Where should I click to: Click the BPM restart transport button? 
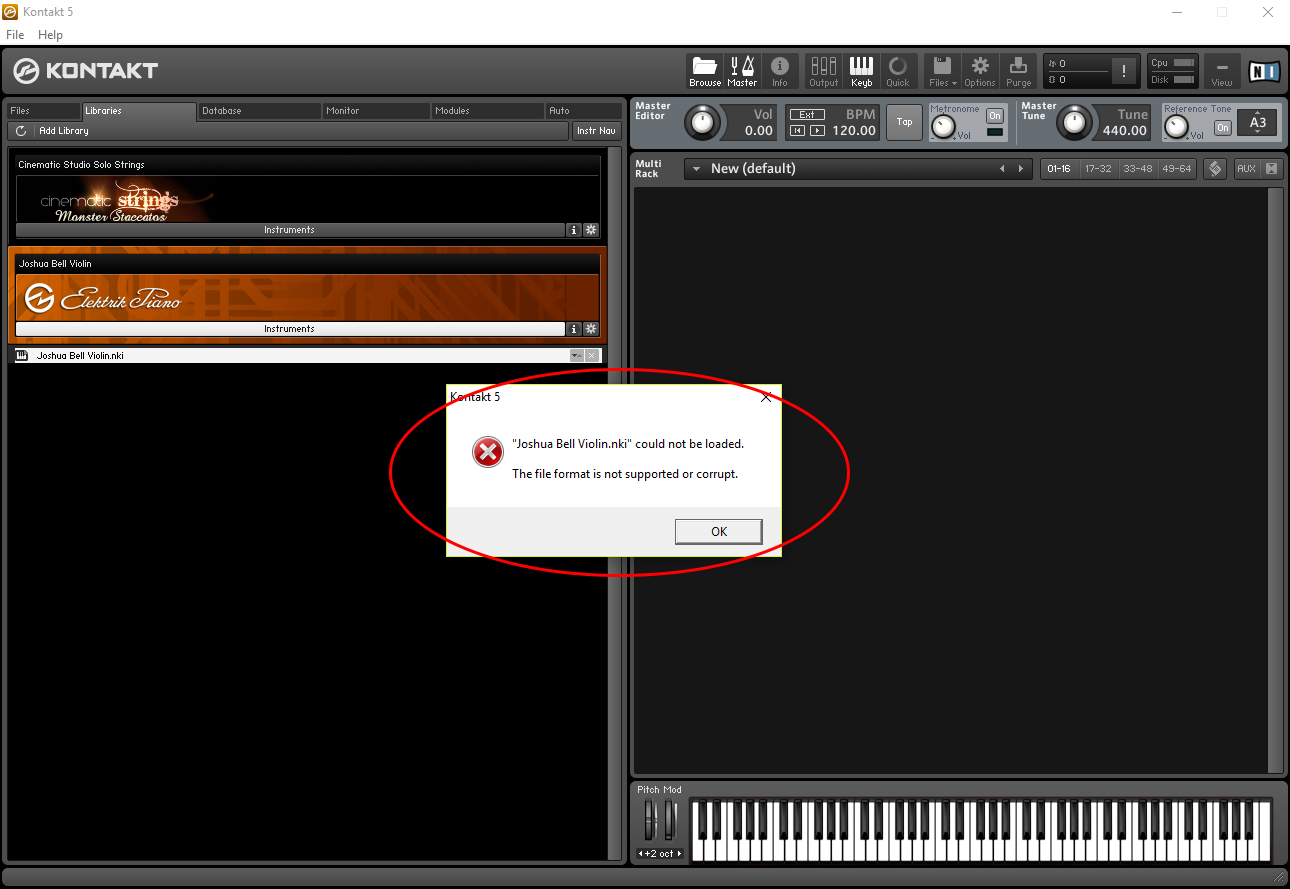797,131
